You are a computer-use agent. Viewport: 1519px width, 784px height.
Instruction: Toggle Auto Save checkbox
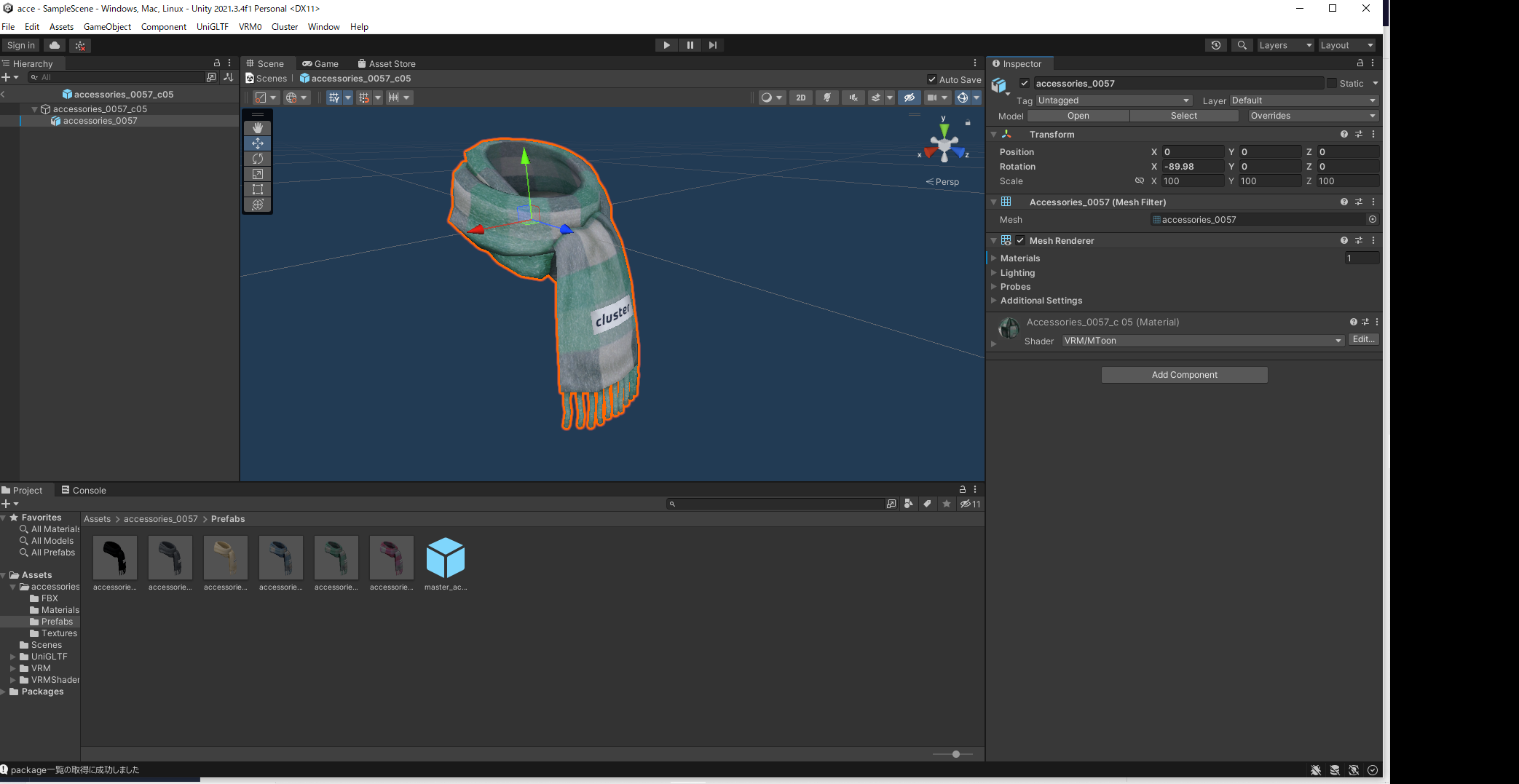[932, 79]
